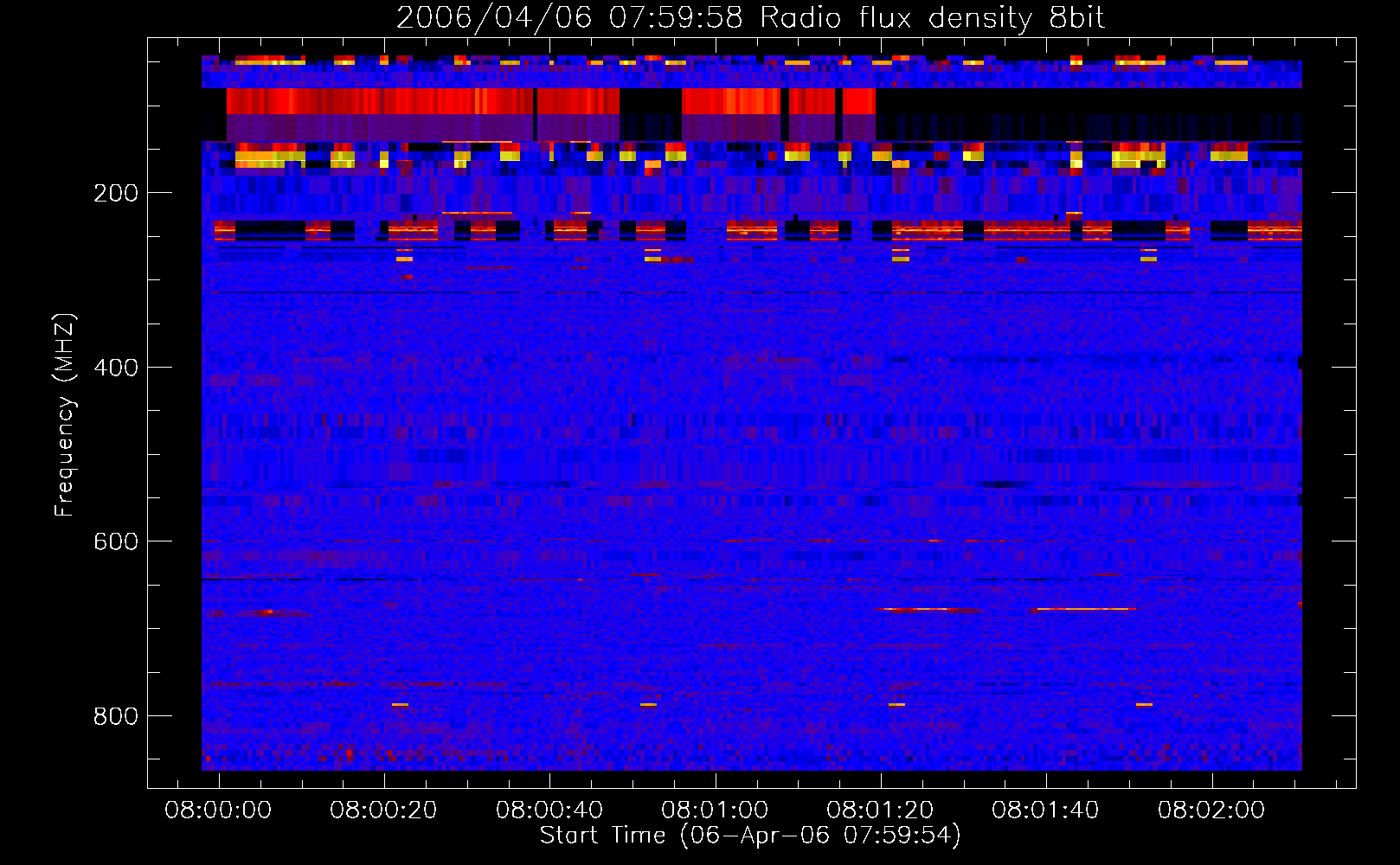The width and height of the screenshot is (1400, 865).
Task: Click the 08:01:40 time tick label
Action: [x=1045, y=811]
